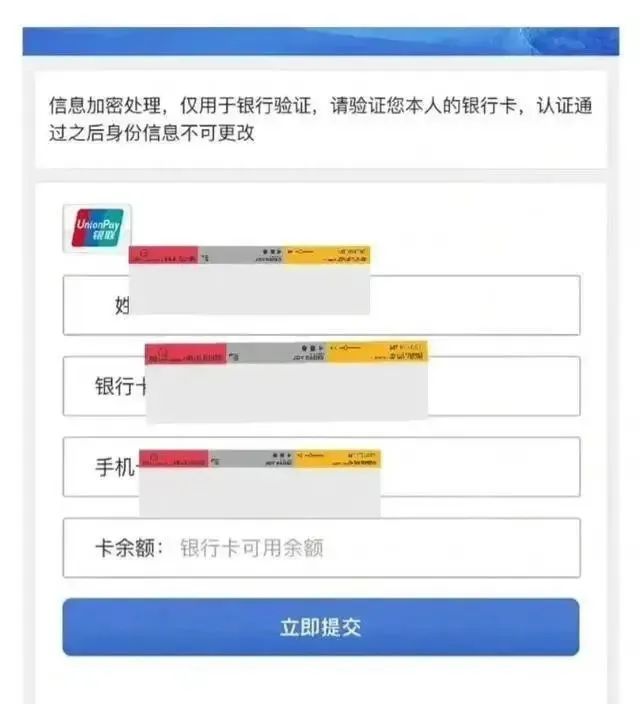
Task: Click the 卡余额 field label
Action: (x=128, y=548)
